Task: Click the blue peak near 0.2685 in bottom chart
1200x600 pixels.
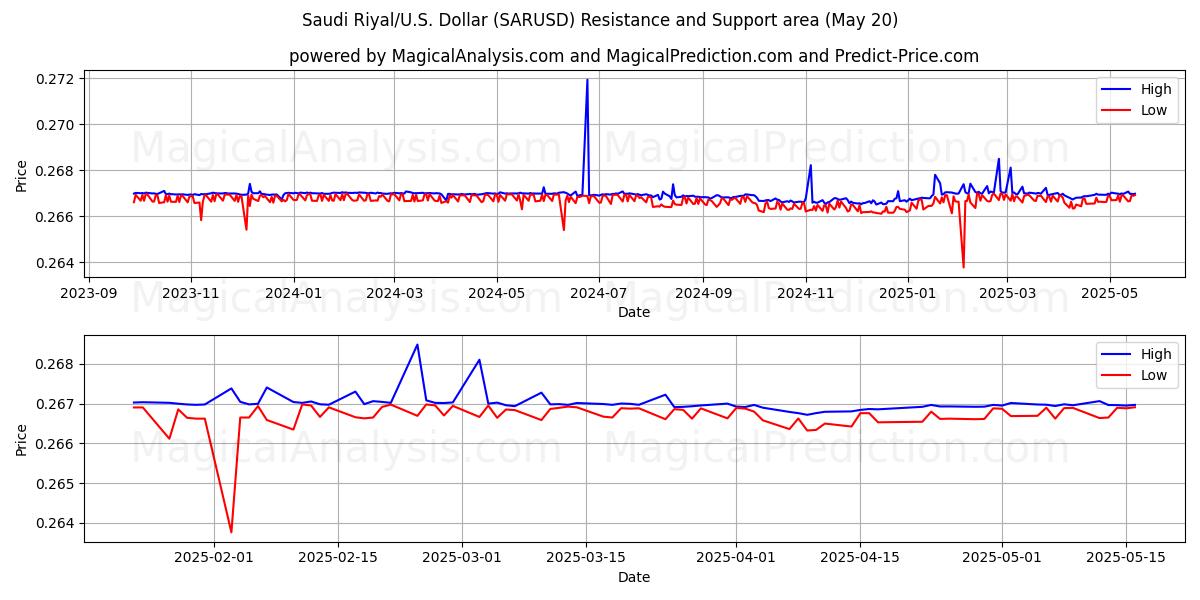Action: click(x=417, y=345)
